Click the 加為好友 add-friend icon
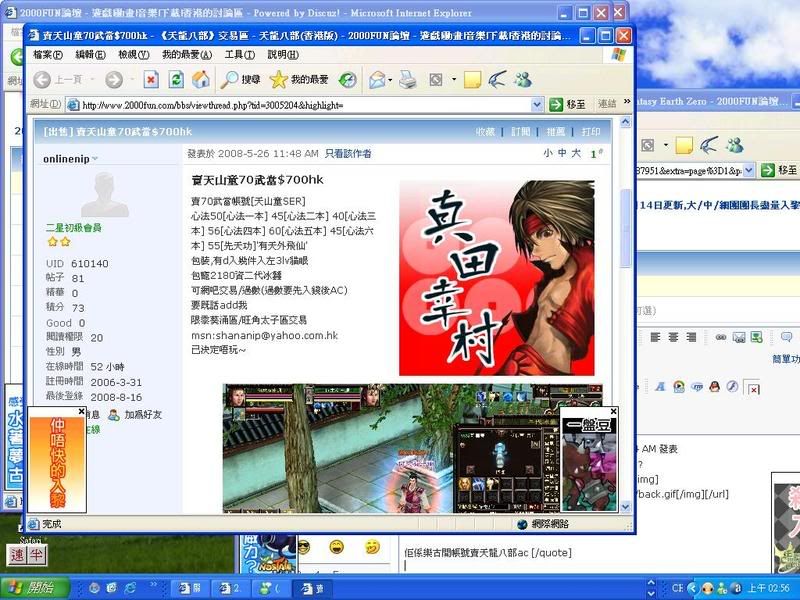Screen dimensions: 800x600 (x=114, y=415)
